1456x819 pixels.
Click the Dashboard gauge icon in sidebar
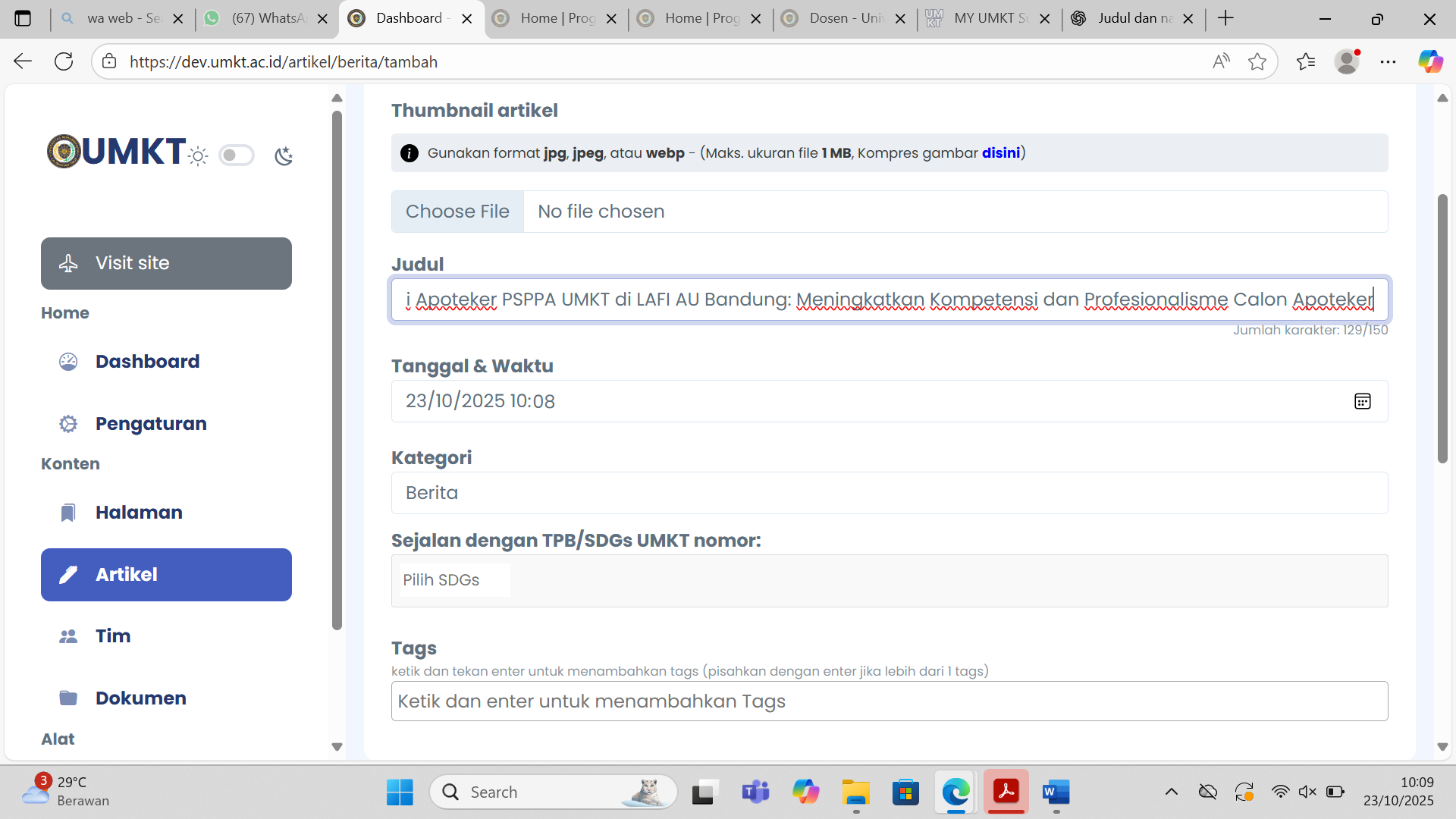pos(68,362)
